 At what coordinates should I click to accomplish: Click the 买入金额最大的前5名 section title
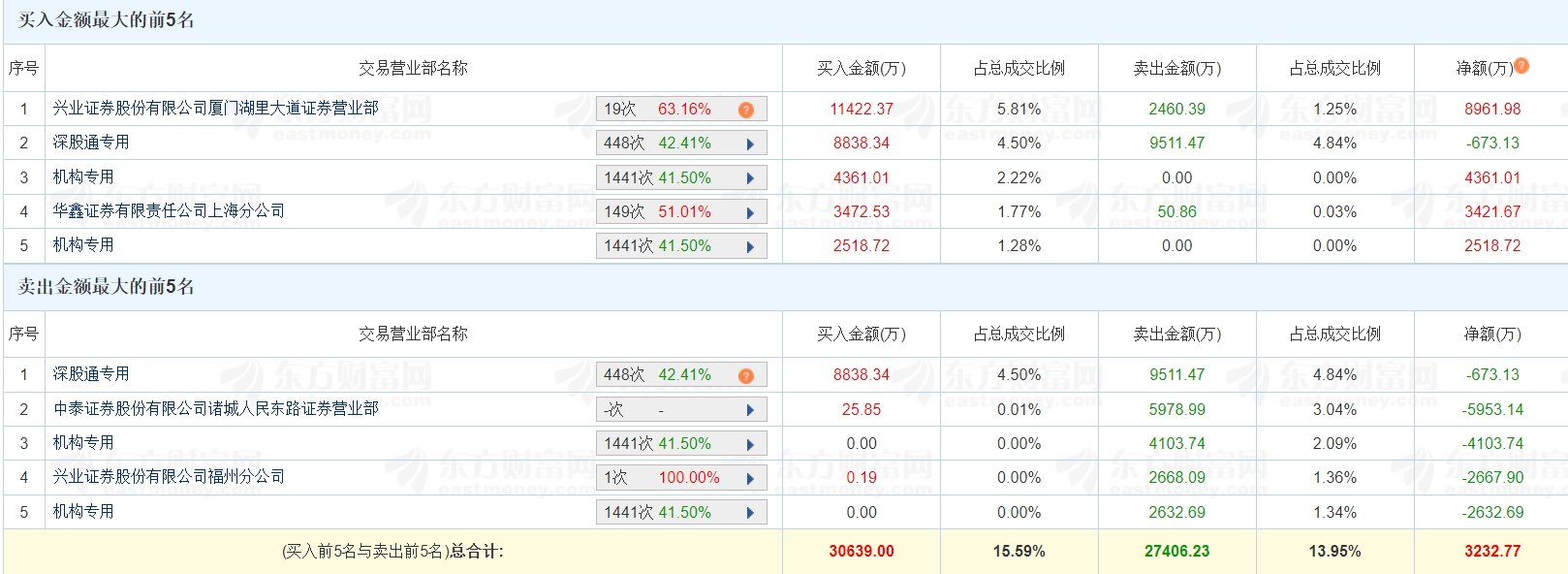point(106,20)
